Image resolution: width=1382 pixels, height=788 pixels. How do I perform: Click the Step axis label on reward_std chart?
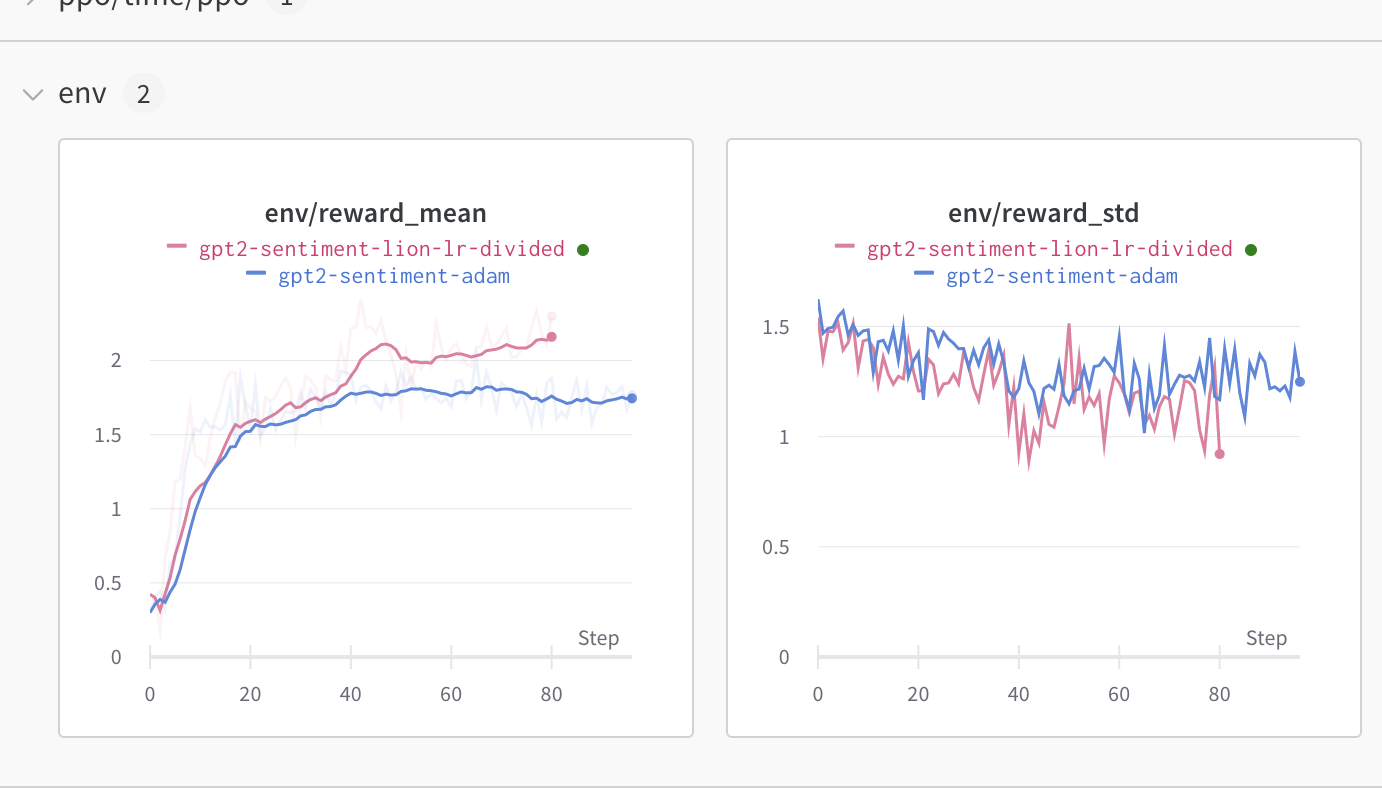click(x=1266, y=638)
